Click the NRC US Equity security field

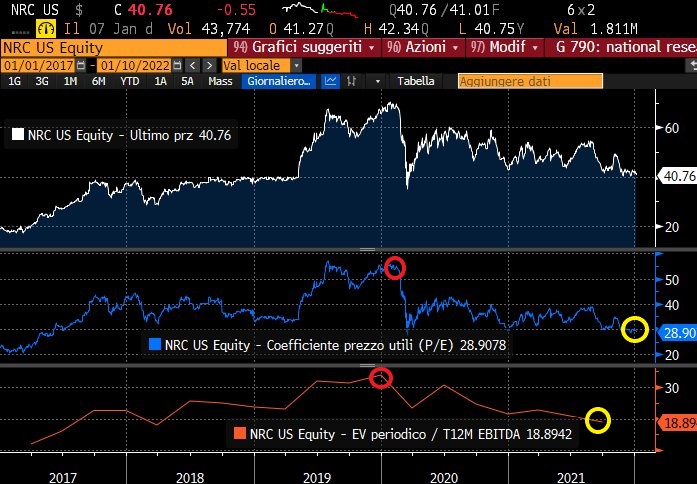[x=114, y=48]
